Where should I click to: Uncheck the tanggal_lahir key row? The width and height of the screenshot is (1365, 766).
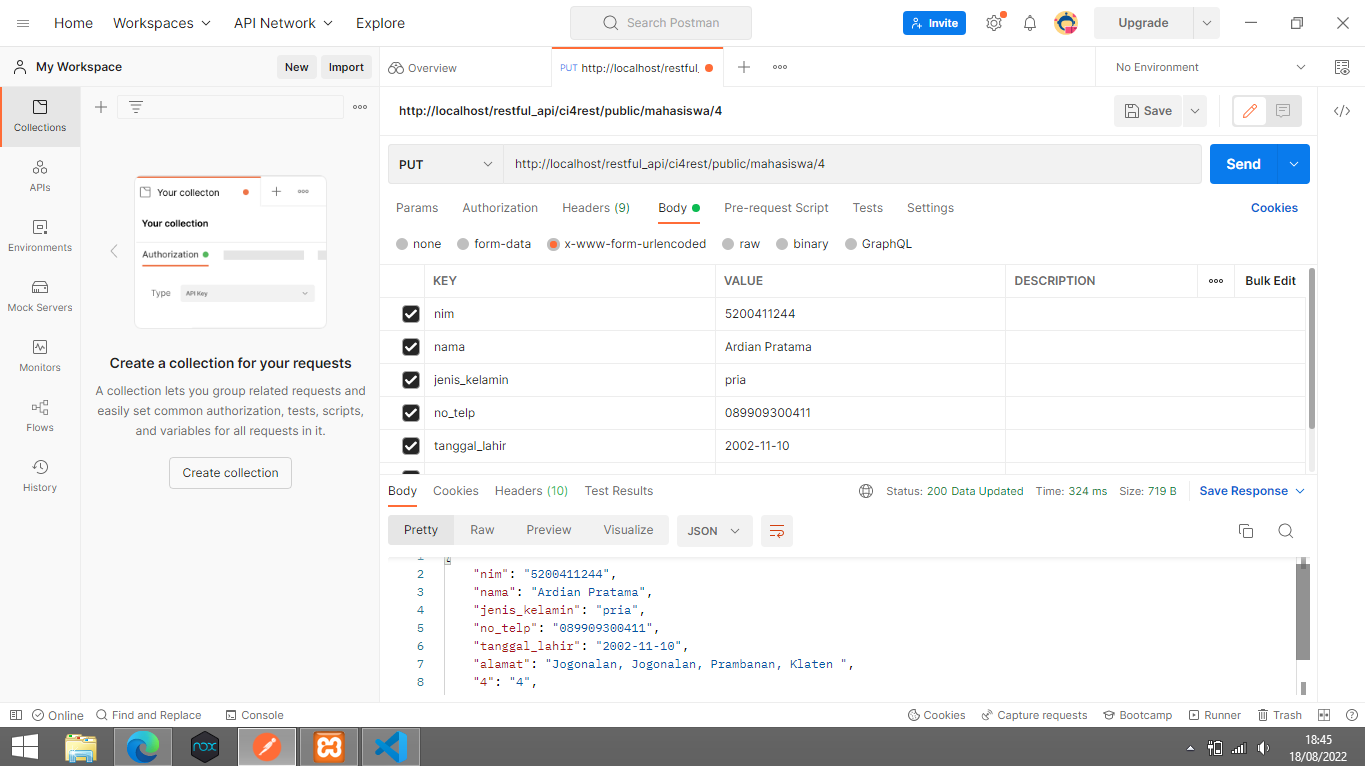click(410, 446)
